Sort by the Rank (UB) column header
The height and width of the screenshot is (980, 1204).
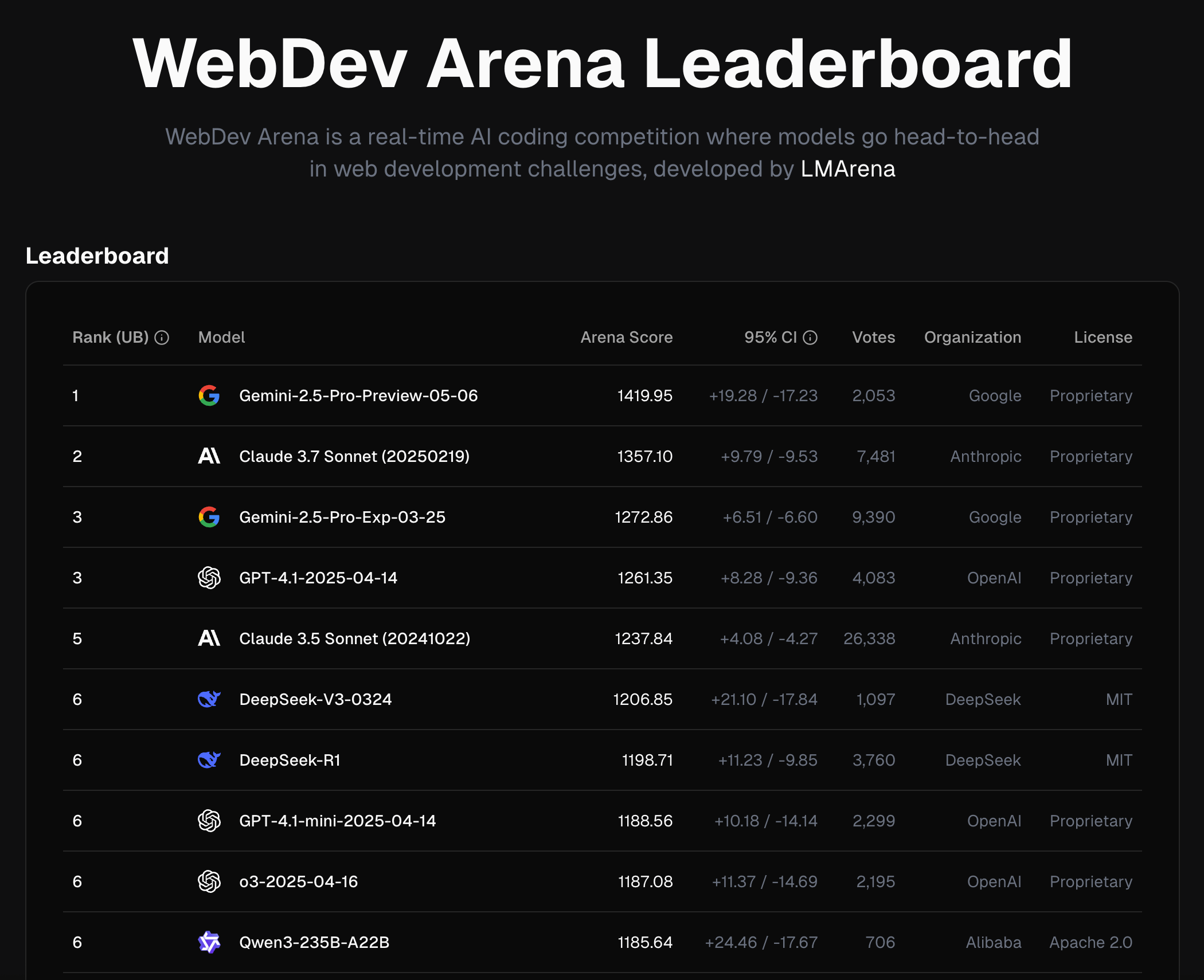tap(111, 338)
